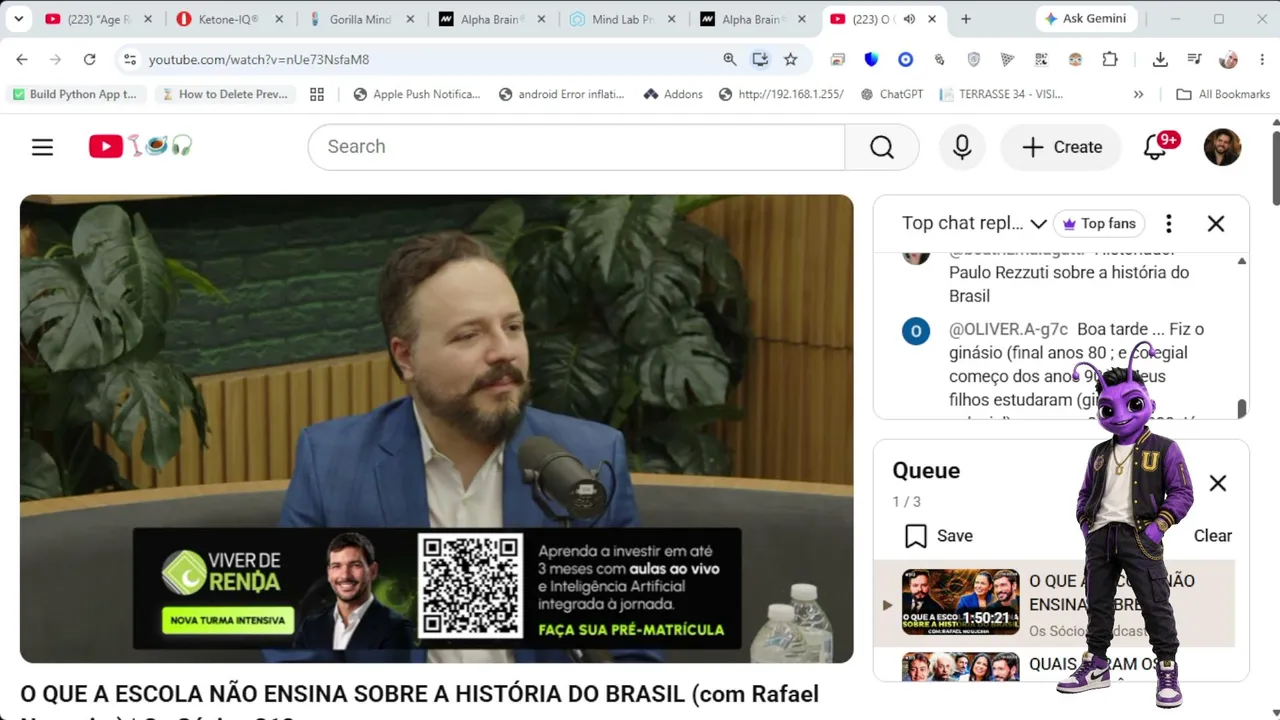Close the Queue panel
This screenshot has height=720, width=1280.
click(1217, 484)
